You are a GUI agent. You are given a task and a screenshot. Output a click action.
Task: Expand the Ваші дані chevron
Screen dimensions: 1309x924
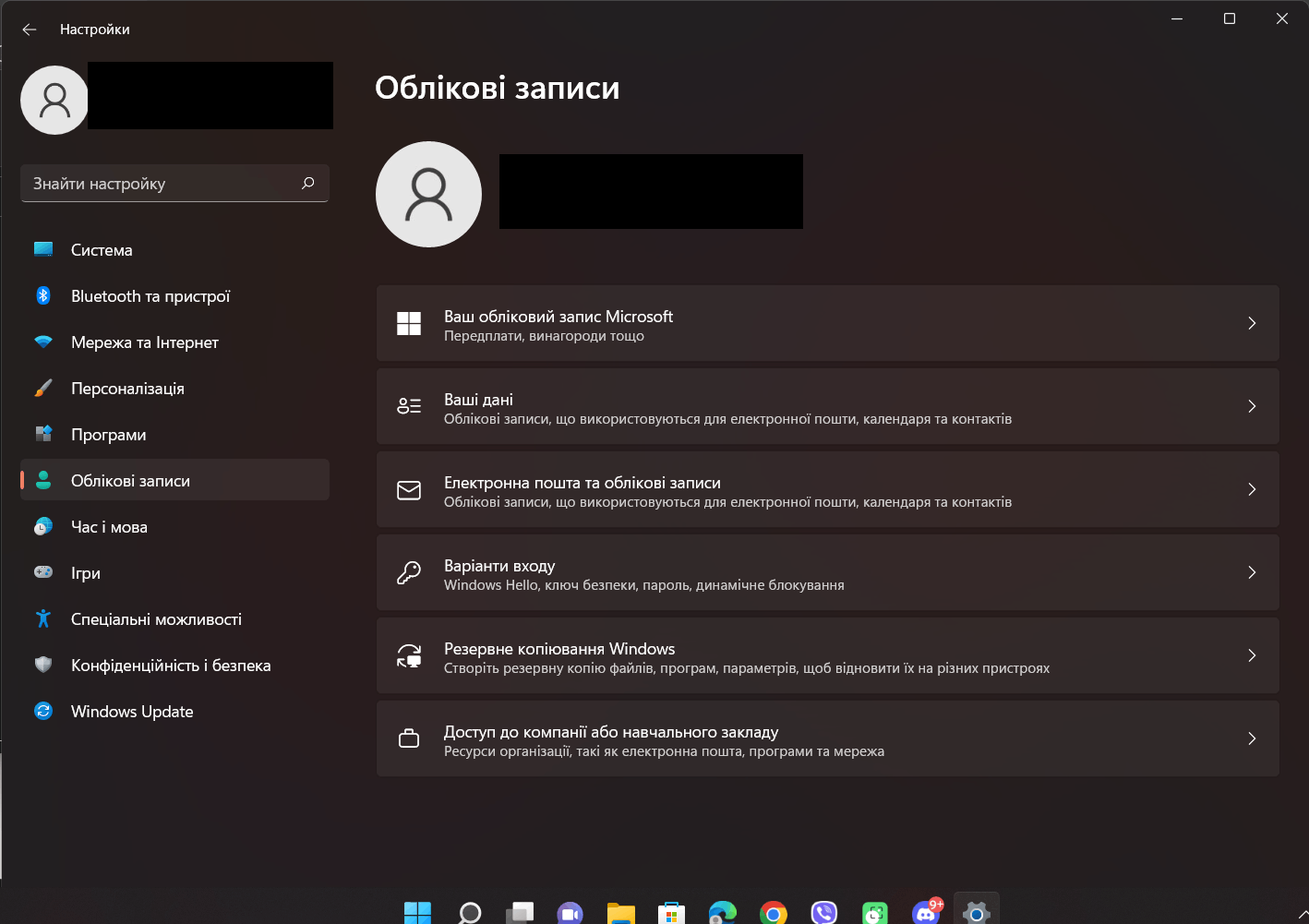point(1252,406)
